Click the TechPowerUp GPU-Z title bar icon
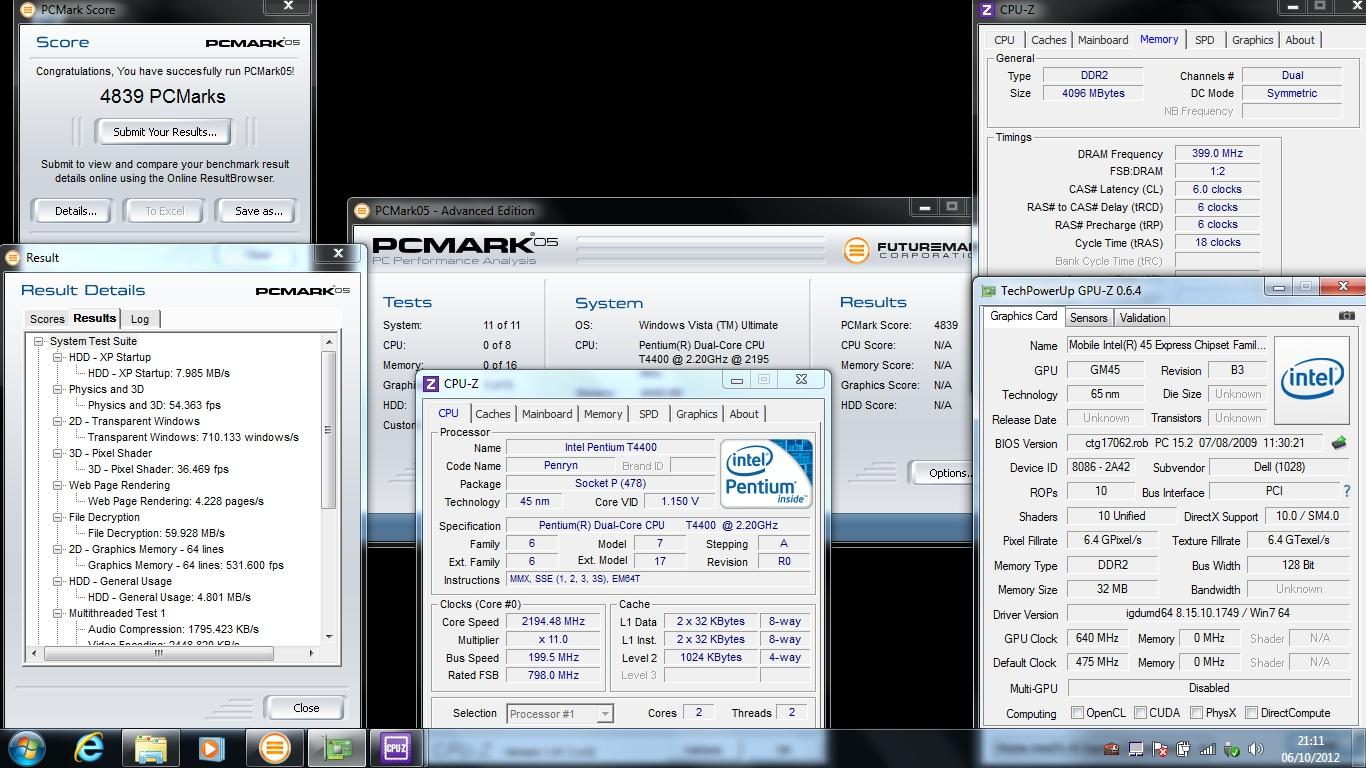Screen dimensions: 1366x768 pyautogui.click(x=989, y=291)
